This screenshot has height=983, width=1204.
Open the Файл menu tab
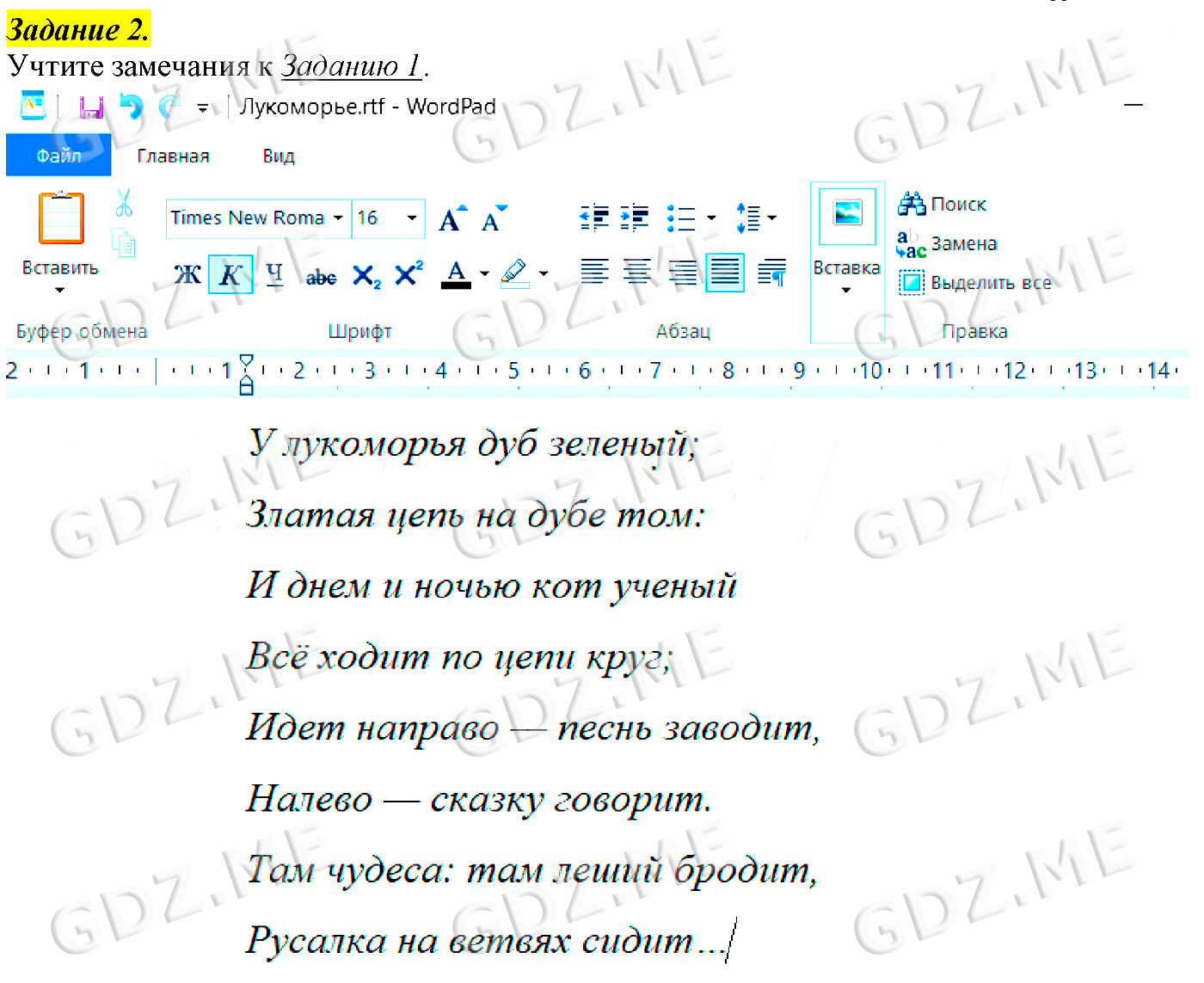point(58,156)
